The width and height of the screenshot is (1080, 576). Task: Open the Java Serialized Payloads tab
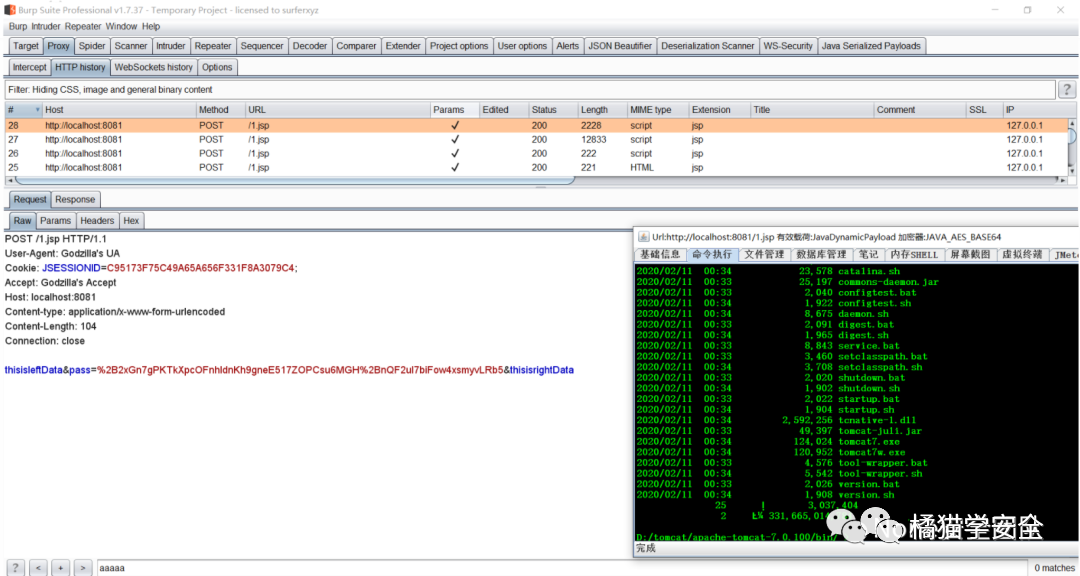point(871,45)
